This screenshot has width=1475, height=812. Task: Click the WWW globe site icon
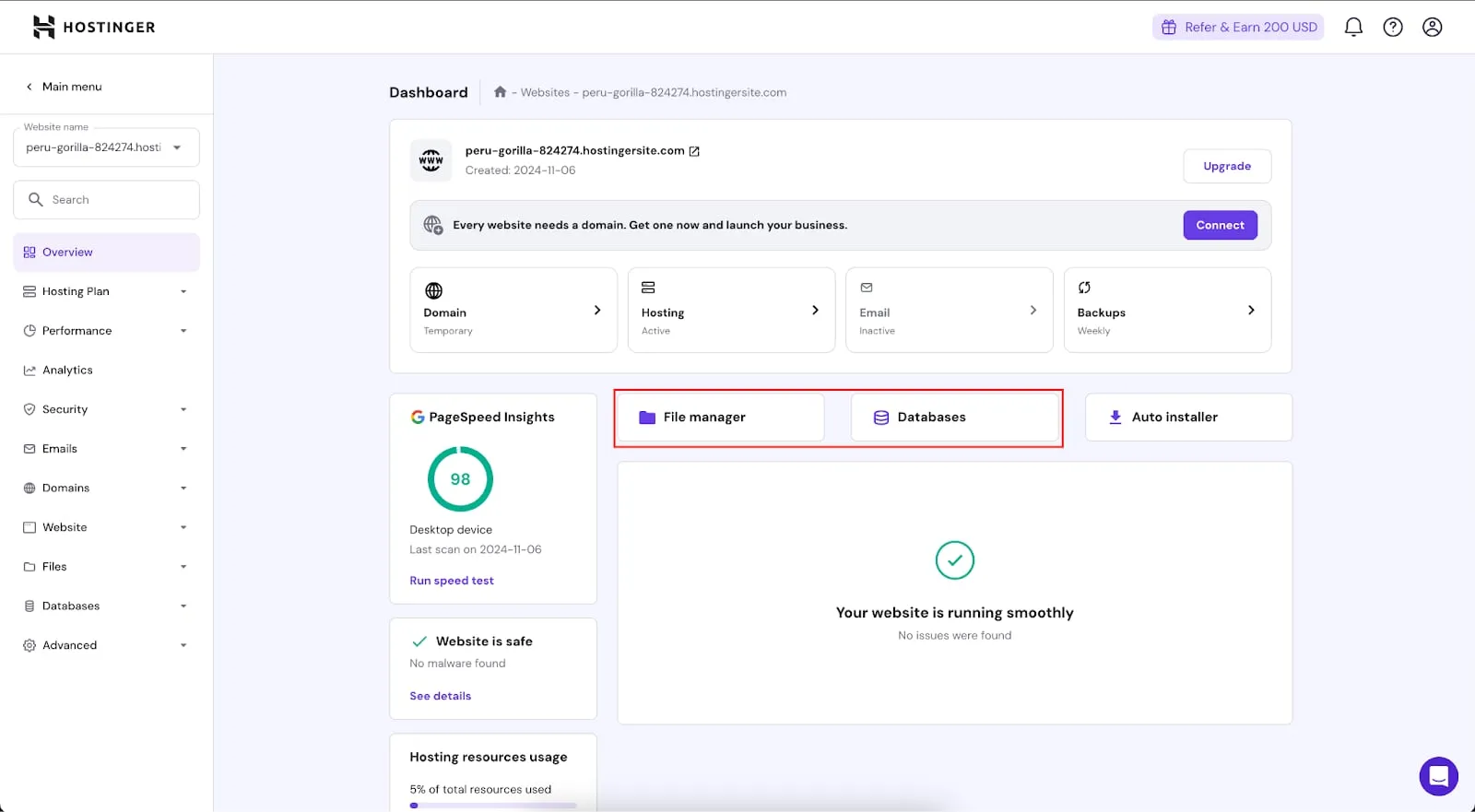click(x=431, y=160)
